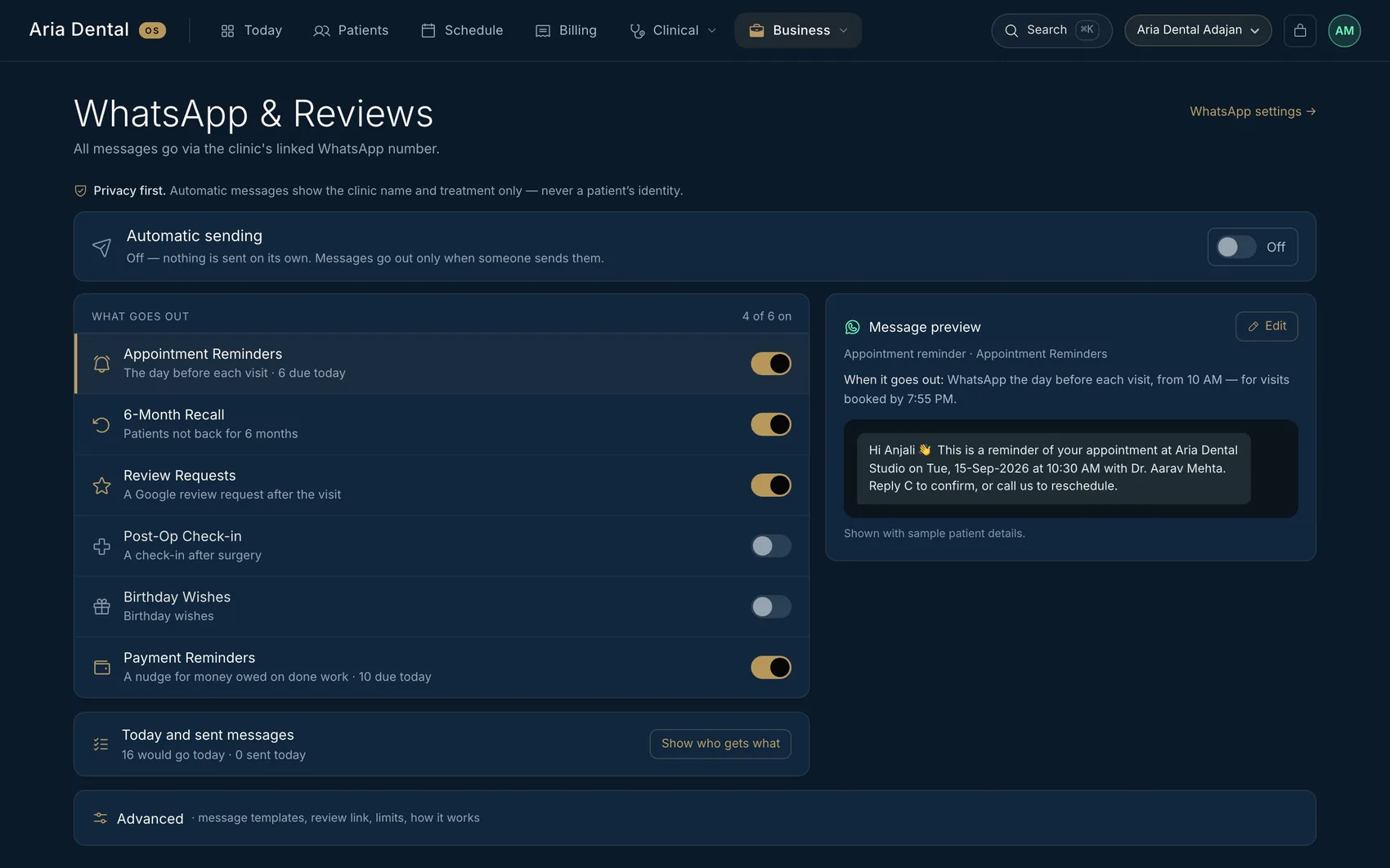Screen dimensions: 1390x868
Task: Turn on the Automatic sending switch
Action: 1235,247
